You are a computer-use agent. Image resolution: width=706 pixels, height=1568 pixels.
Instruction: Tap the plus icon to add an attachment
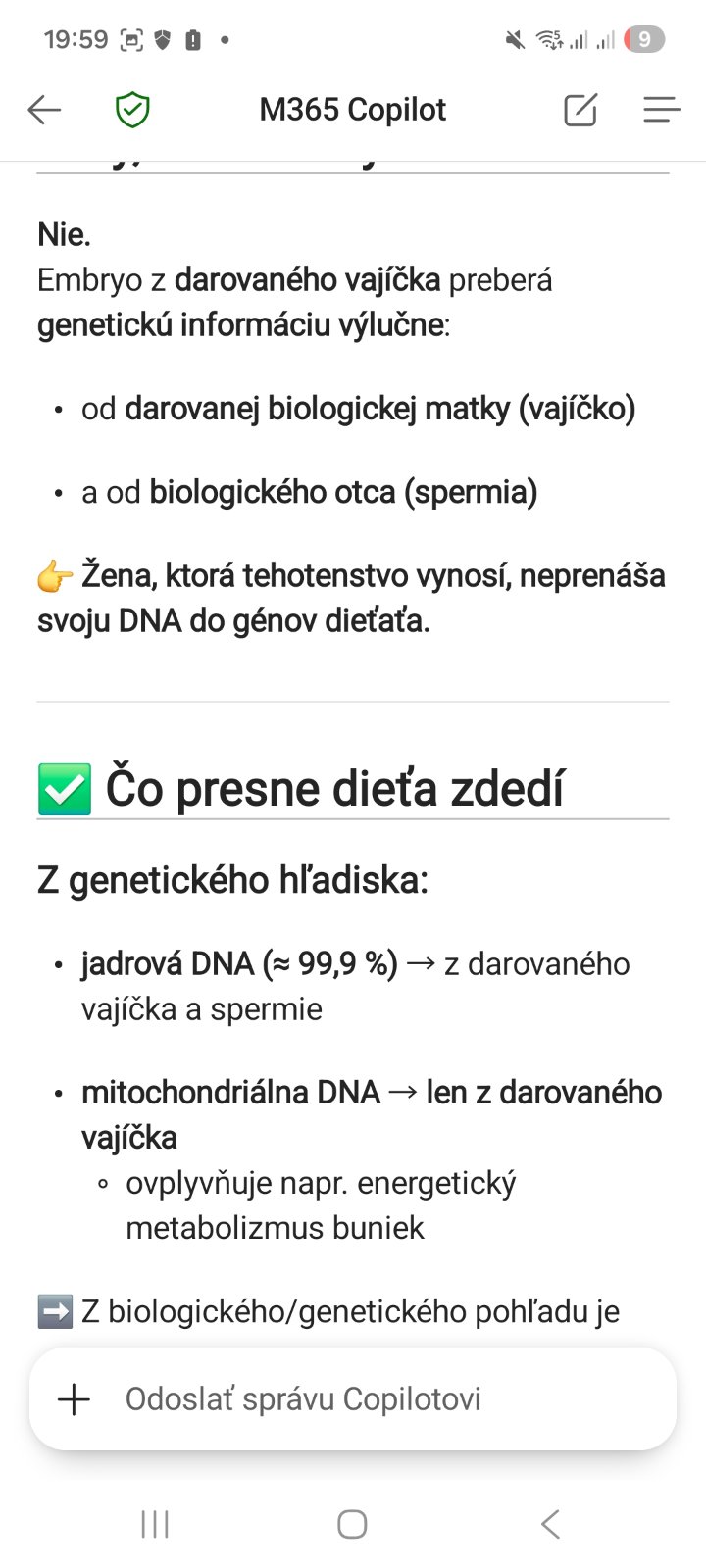pos(75,1399)
